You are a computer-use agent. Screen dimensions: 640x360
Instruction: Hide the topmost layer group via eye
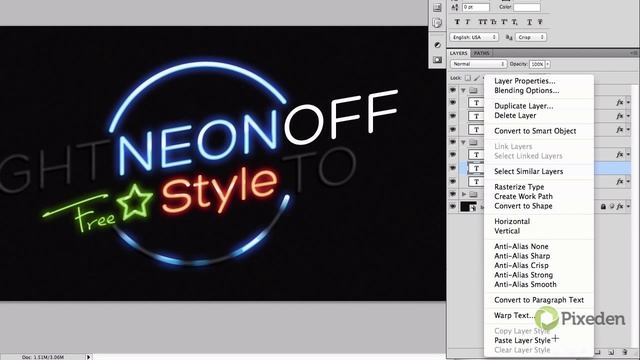453,90
